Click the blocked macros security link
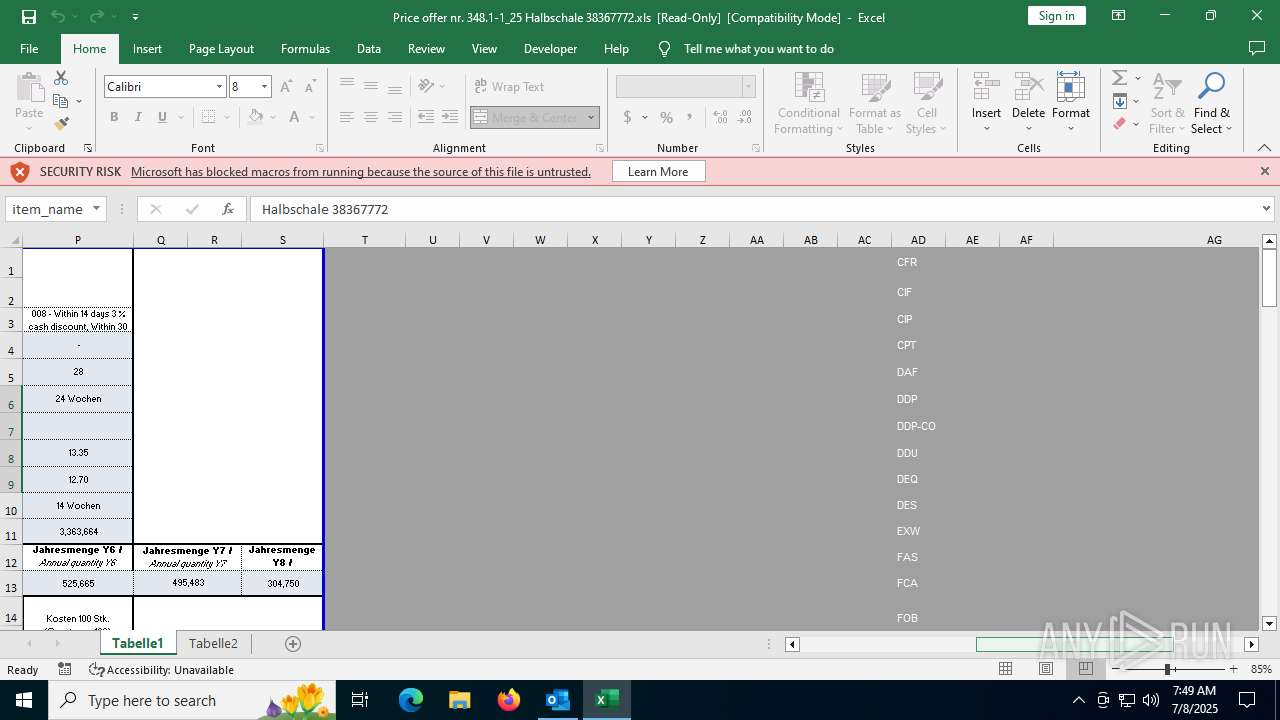 (361, 172)
